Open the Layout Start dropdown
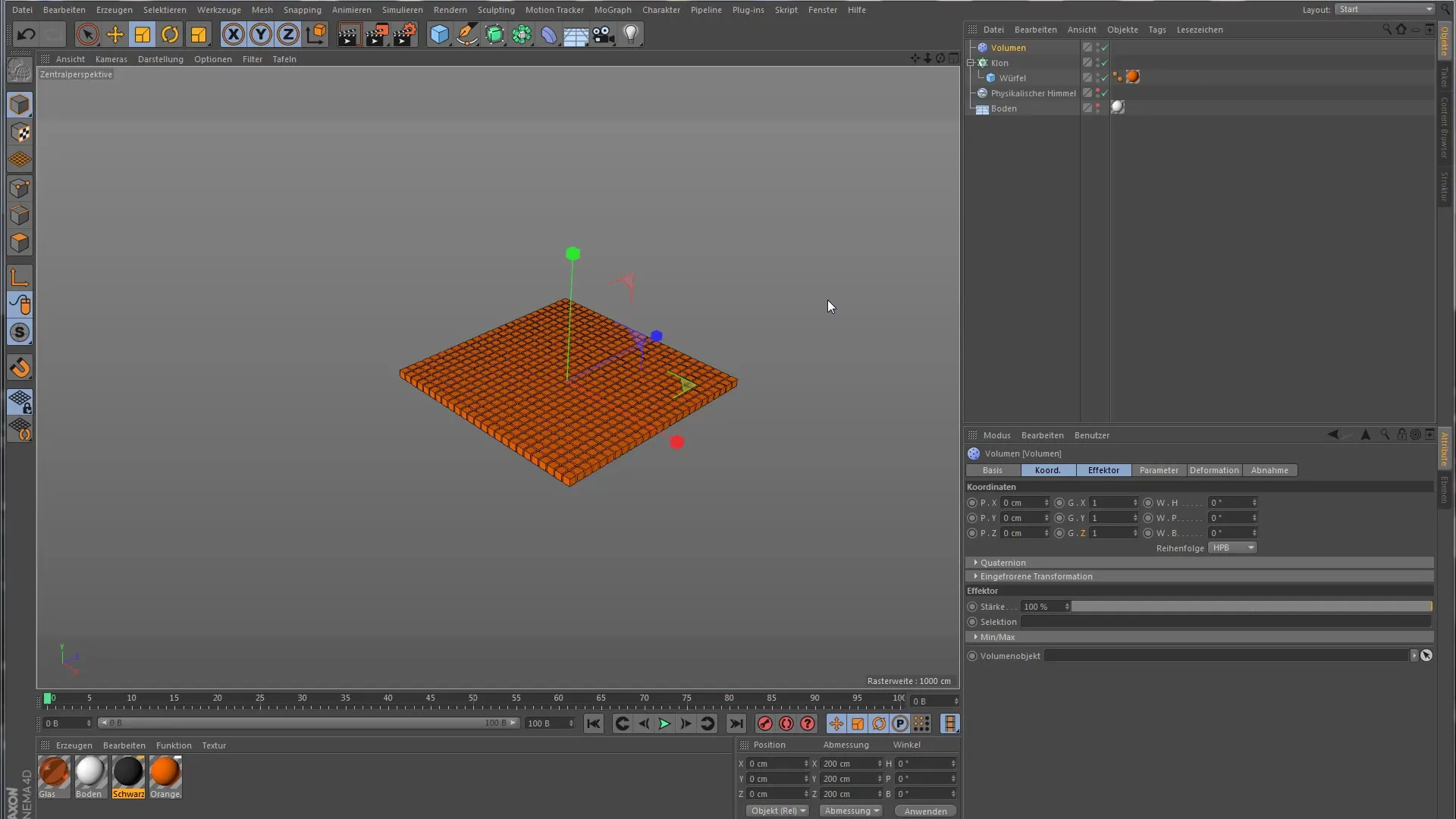The height and width of the screenshot is (819, 1456). [x=1385, y=9]
